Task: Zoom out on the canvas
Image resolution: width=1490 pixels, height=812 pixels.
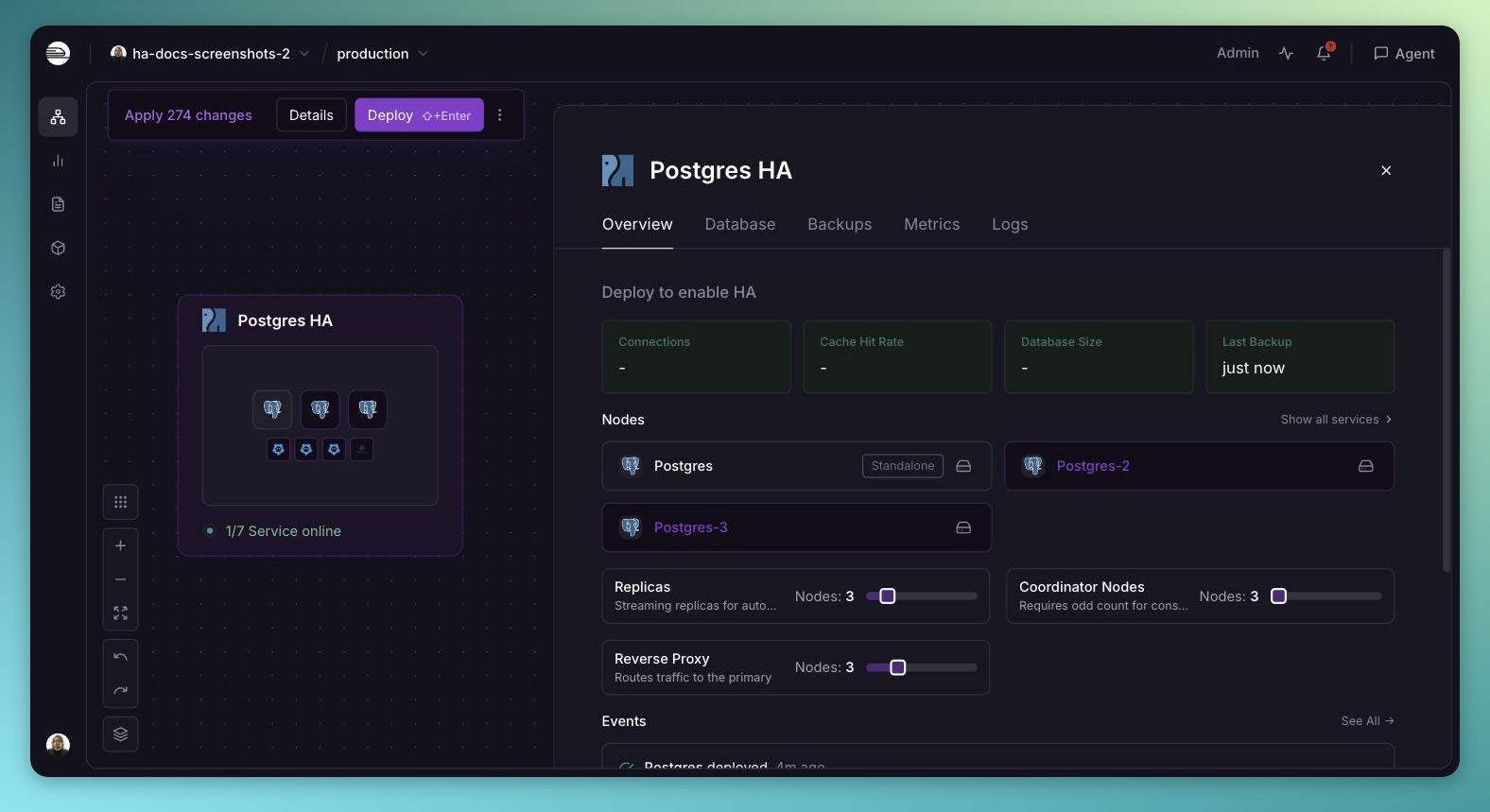Action: click(121, 579)
